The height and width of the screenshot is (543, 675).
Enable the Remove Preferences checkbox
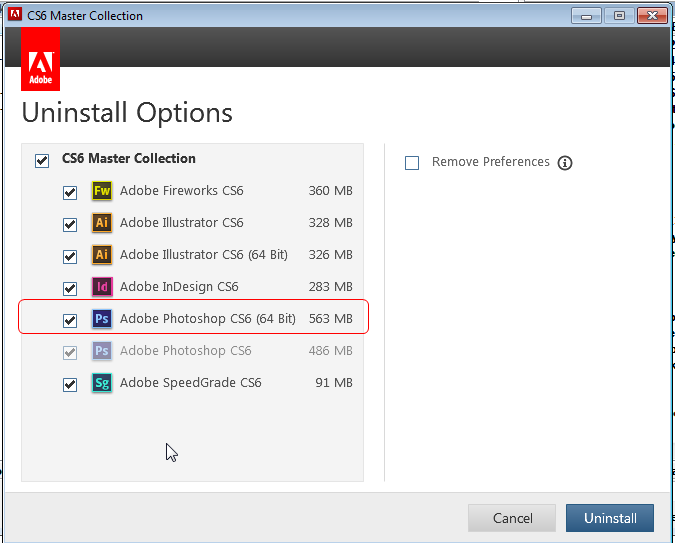[x=412, y=163]
